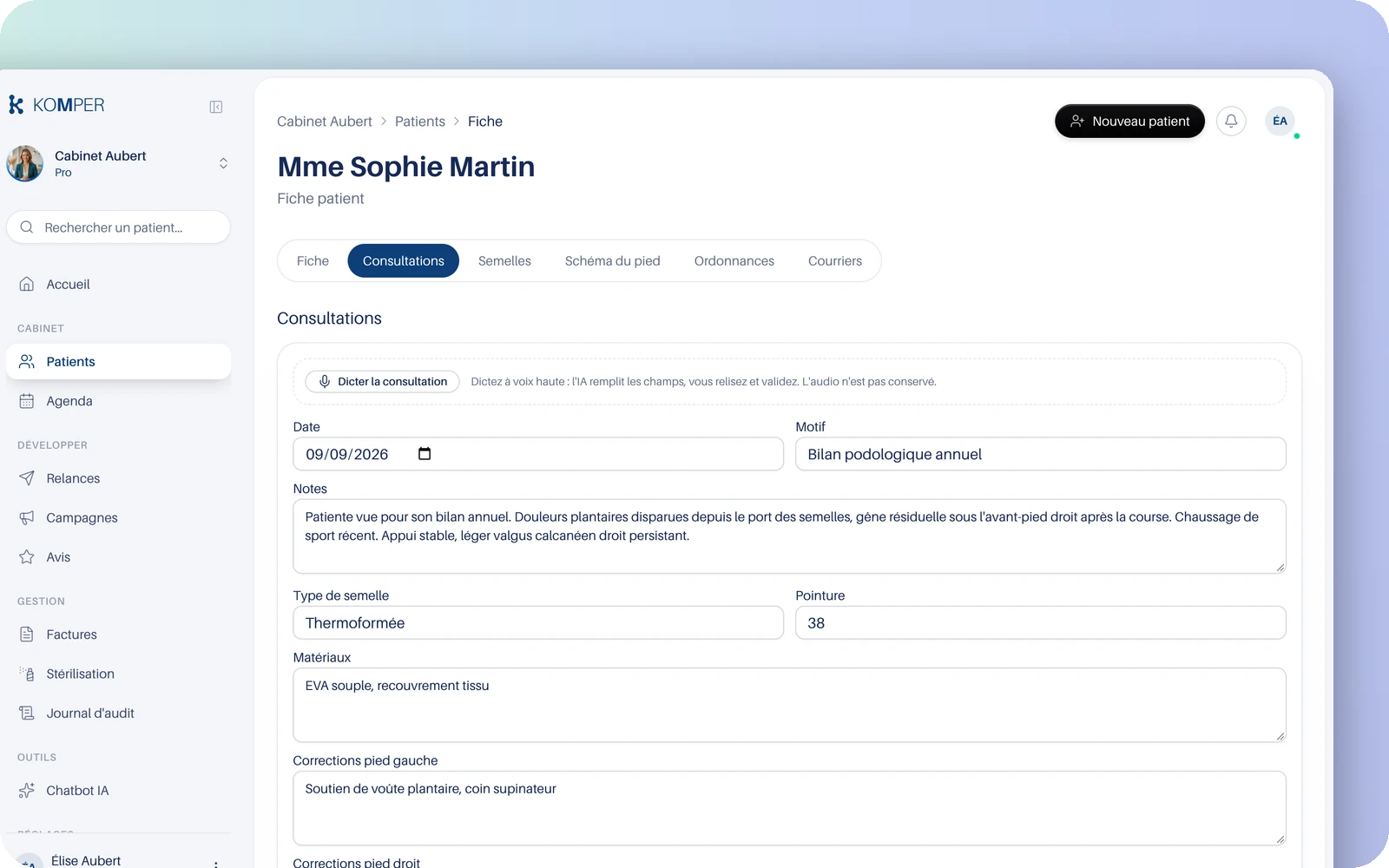Click the Cabinet Aubert profile photo
The image size is (1389, 868).
[x=25, y=163]
